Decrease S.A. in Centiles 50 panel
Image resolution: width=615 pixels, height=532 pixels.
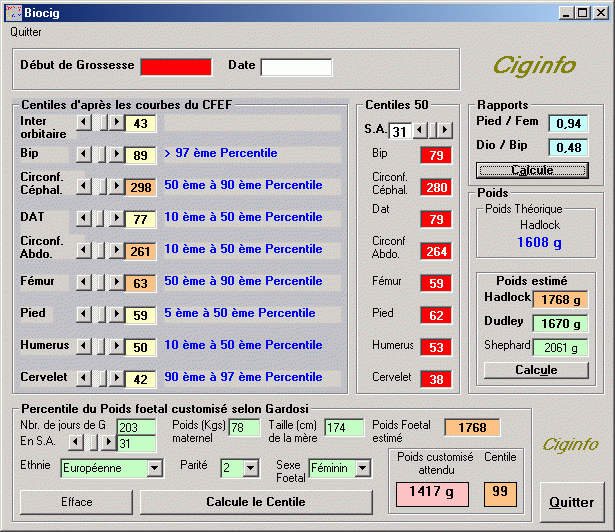pos(420,130)
